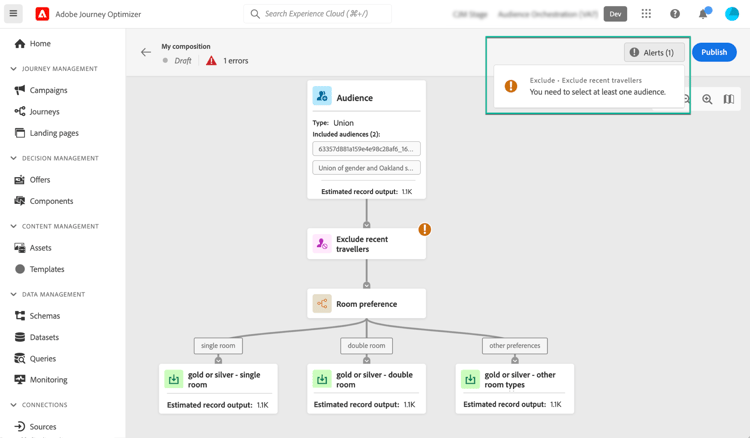The width and height of the screenshot is (750, 438).
Task: Select the Exclude recent travellers node
Action: pyautogui.click(x=366, y=244)
